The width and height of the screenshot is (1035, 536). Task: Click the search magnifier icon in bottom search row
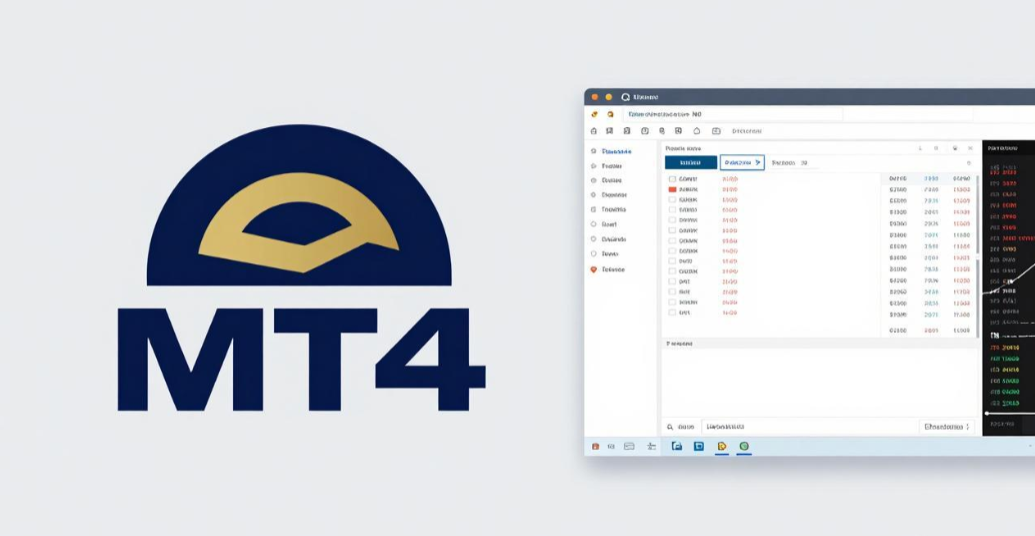tap(670, 427)
